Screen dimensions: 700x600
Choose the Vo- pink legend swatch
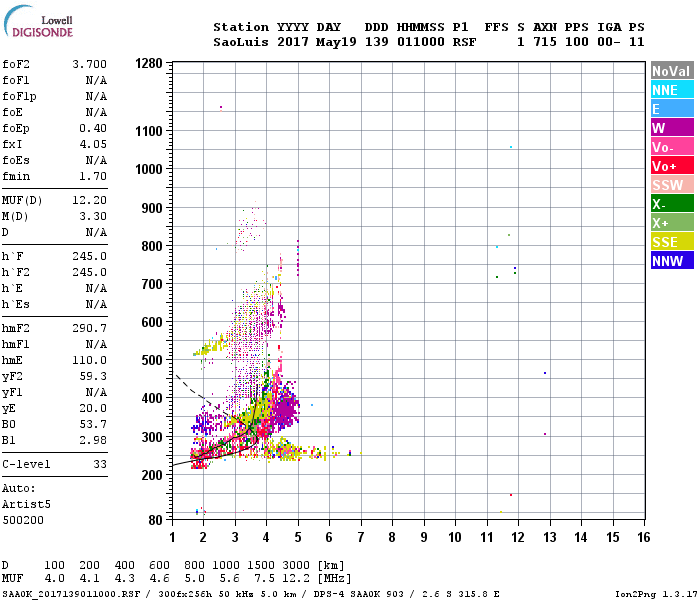tap(672, 147)
